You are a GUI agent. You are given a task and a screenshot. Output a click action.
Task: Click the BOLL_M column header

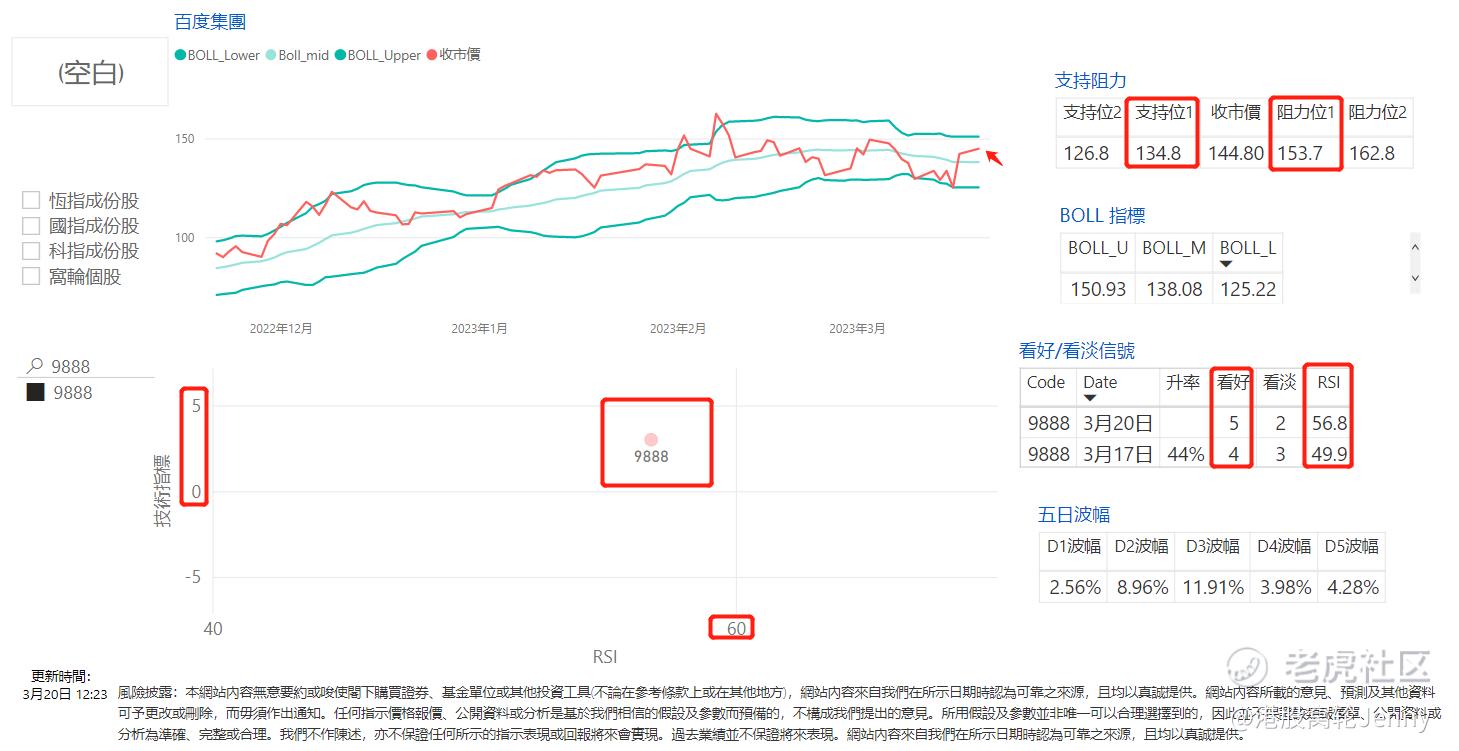(x=1174, y=248)
